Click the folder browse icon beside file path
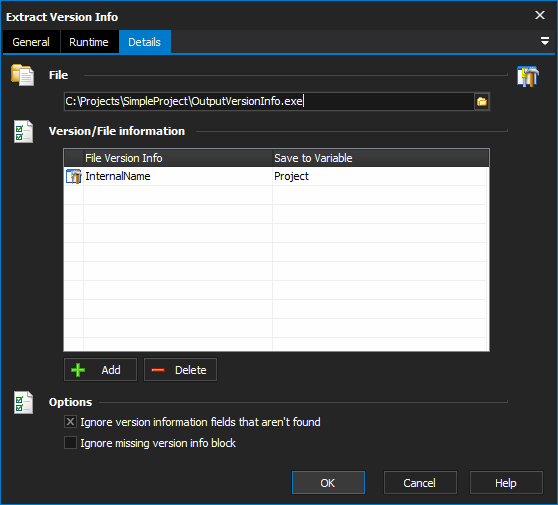The width and height of the screenshot is (558, 505). (x=481, y=101)
